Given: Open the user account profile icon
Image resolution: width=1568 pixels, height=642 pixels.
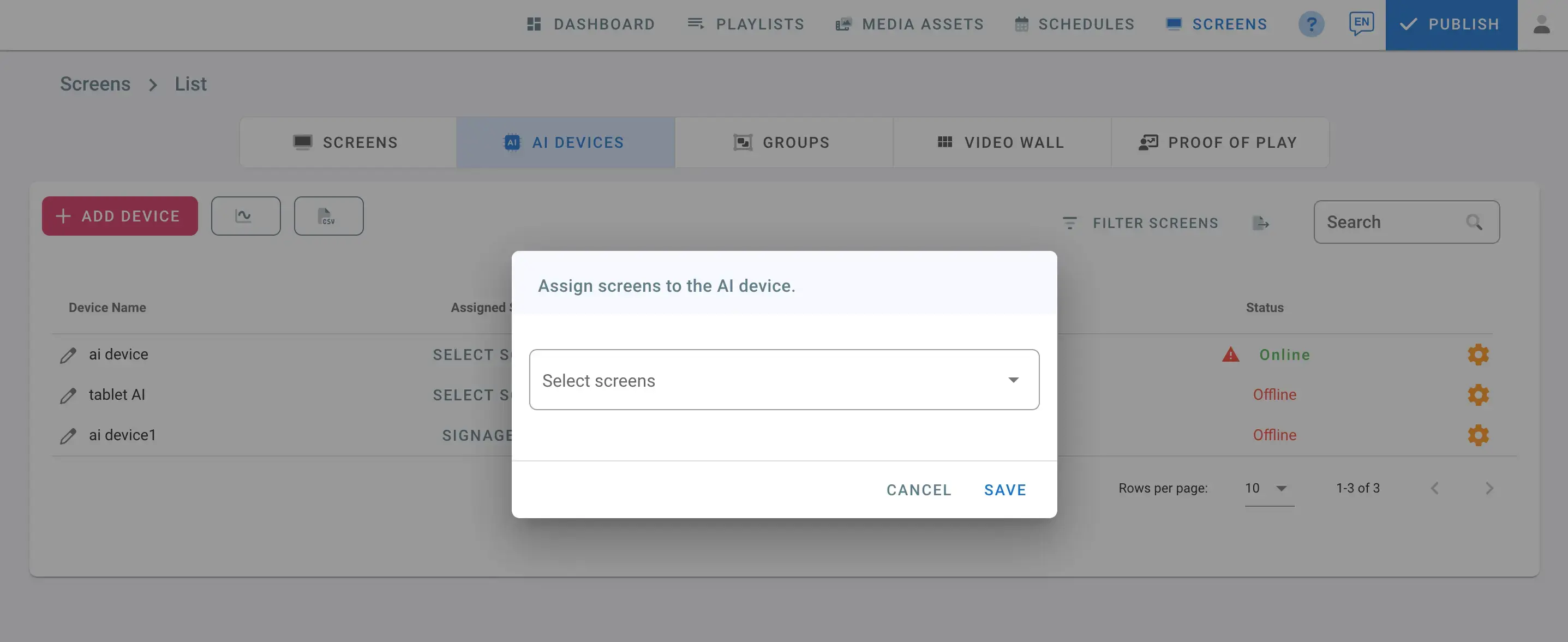Looking at the screenshot, I should coord(1541,25).
